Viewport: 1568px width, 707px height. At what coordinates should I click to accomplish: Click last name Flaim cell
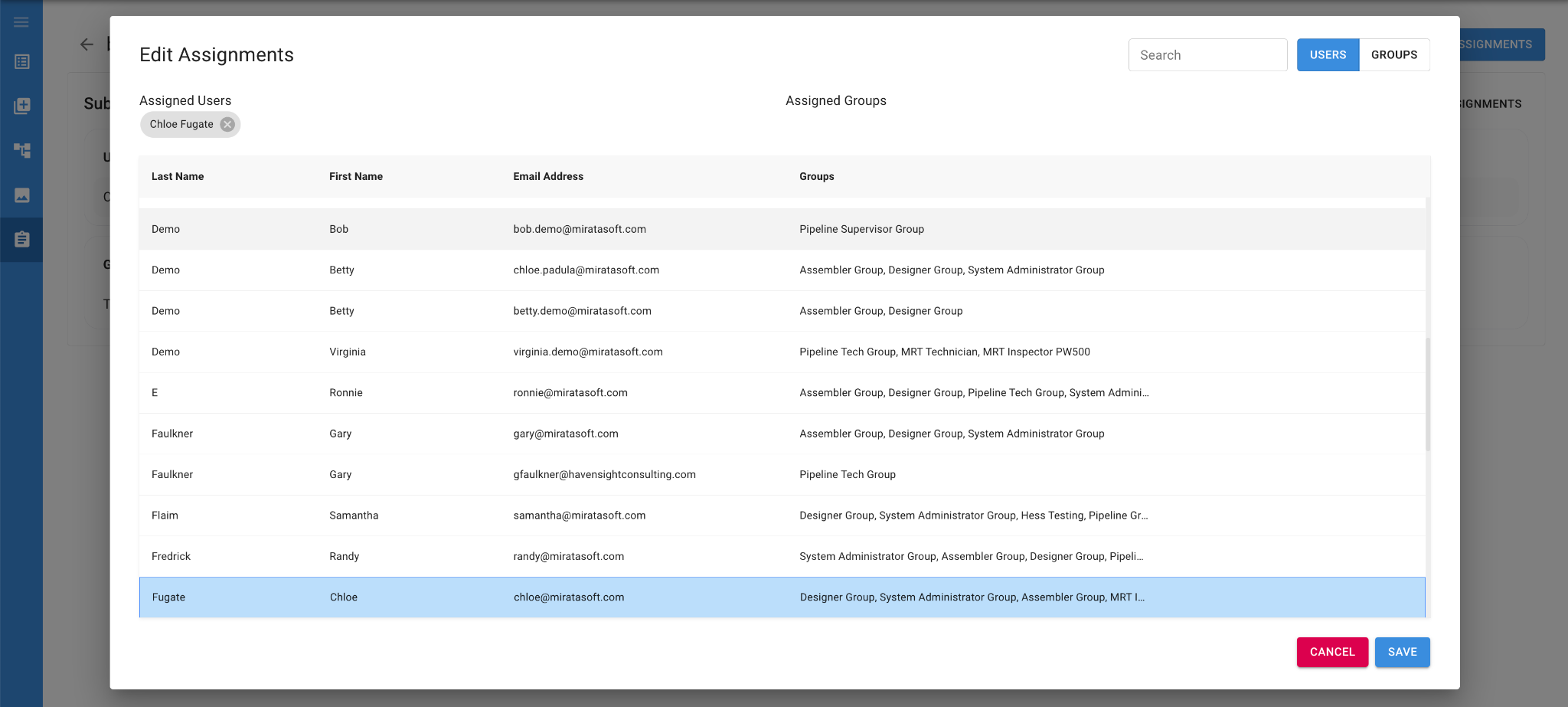pos(165,516)
